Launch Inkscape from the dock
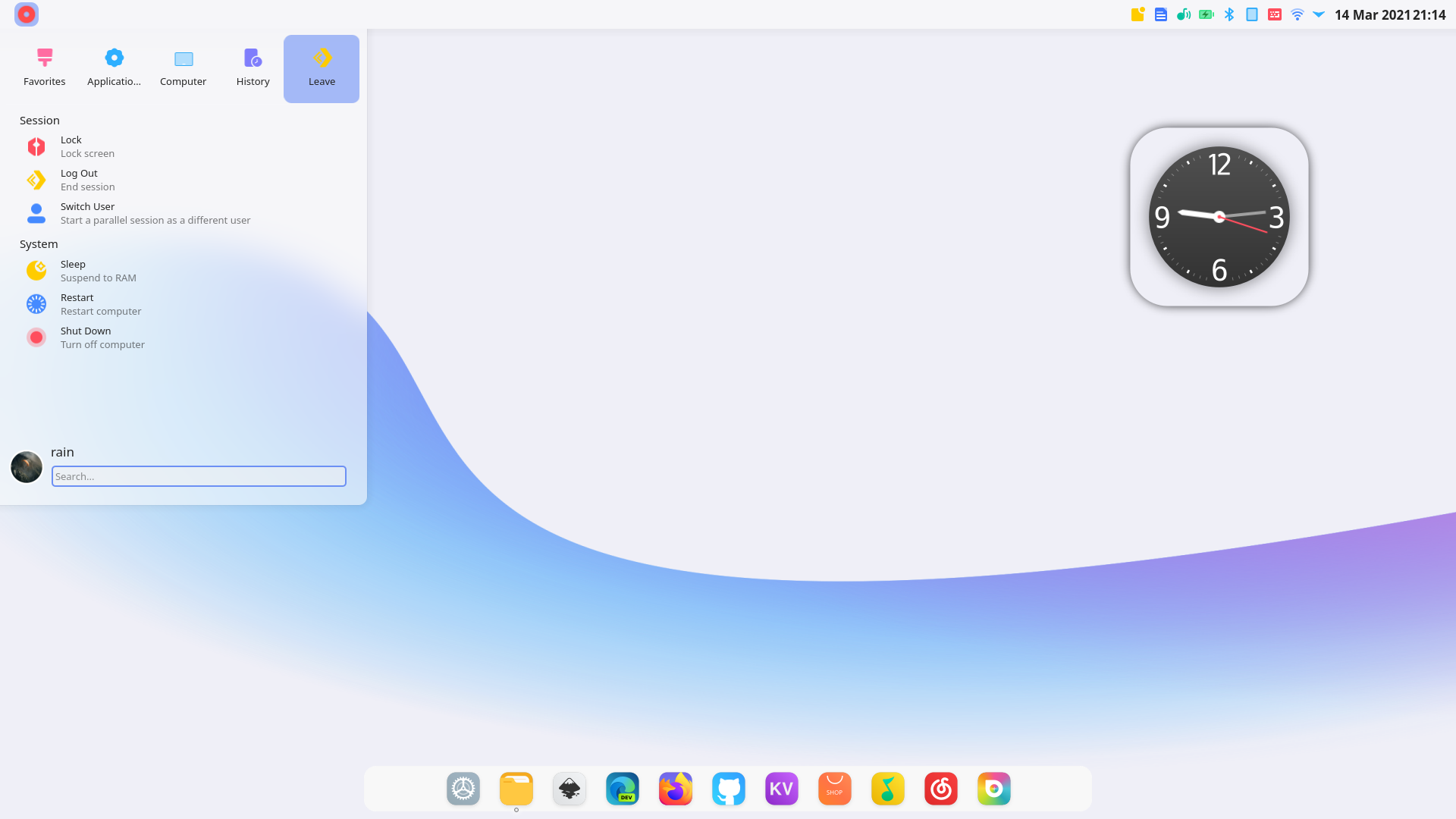Image resolution: width=1456 pixels, height=819 pixels. coord(570,789)
